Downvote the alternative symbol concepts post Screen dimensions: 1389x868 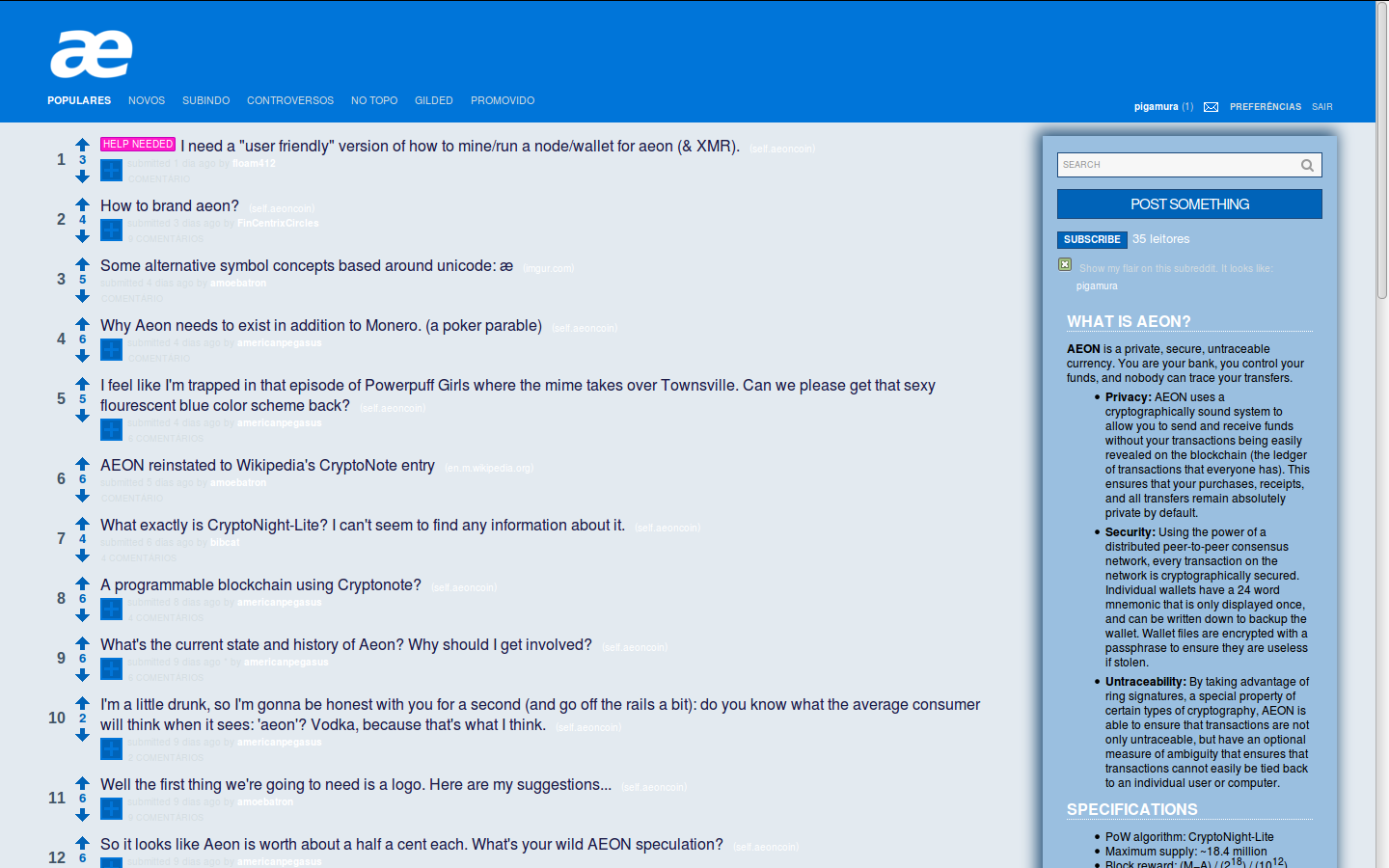83,295
